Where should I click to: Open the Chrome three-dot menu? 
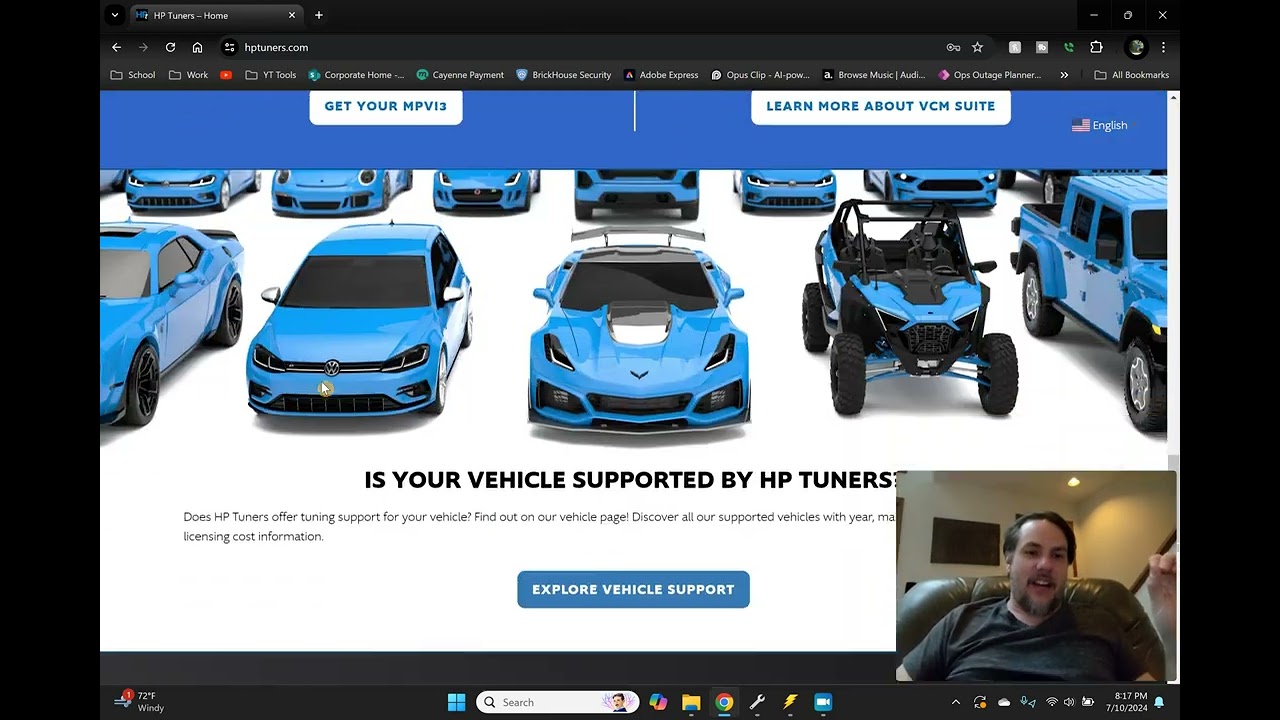pos(1163,47)
